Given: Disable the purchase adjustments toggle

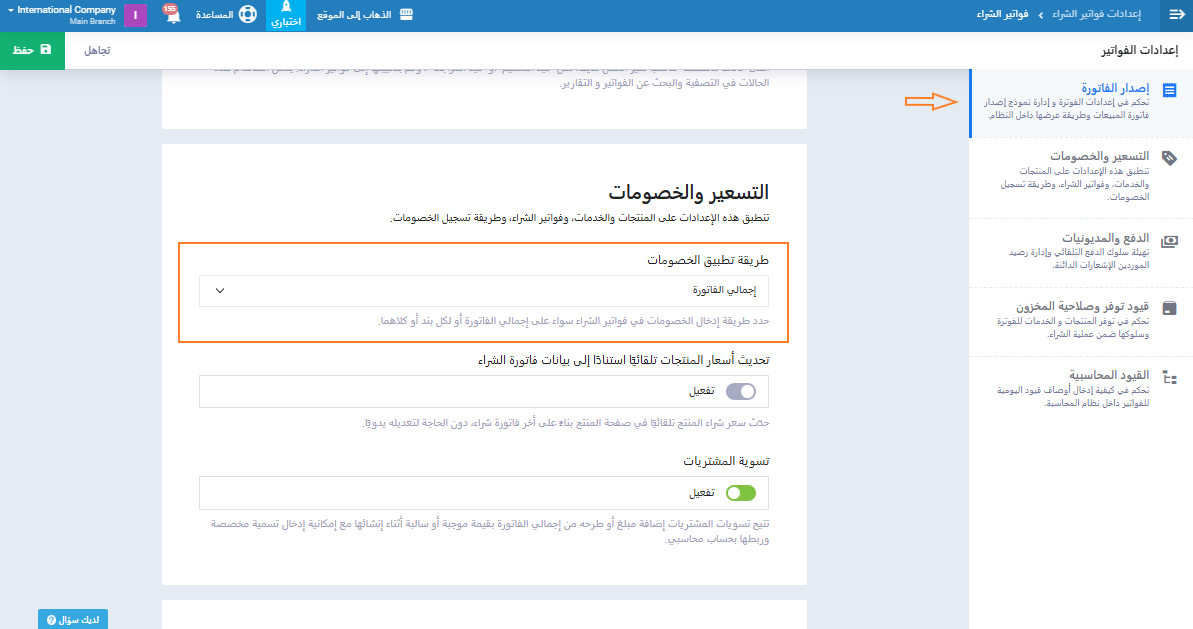Looking at the screenshot, I should (741, 493).
